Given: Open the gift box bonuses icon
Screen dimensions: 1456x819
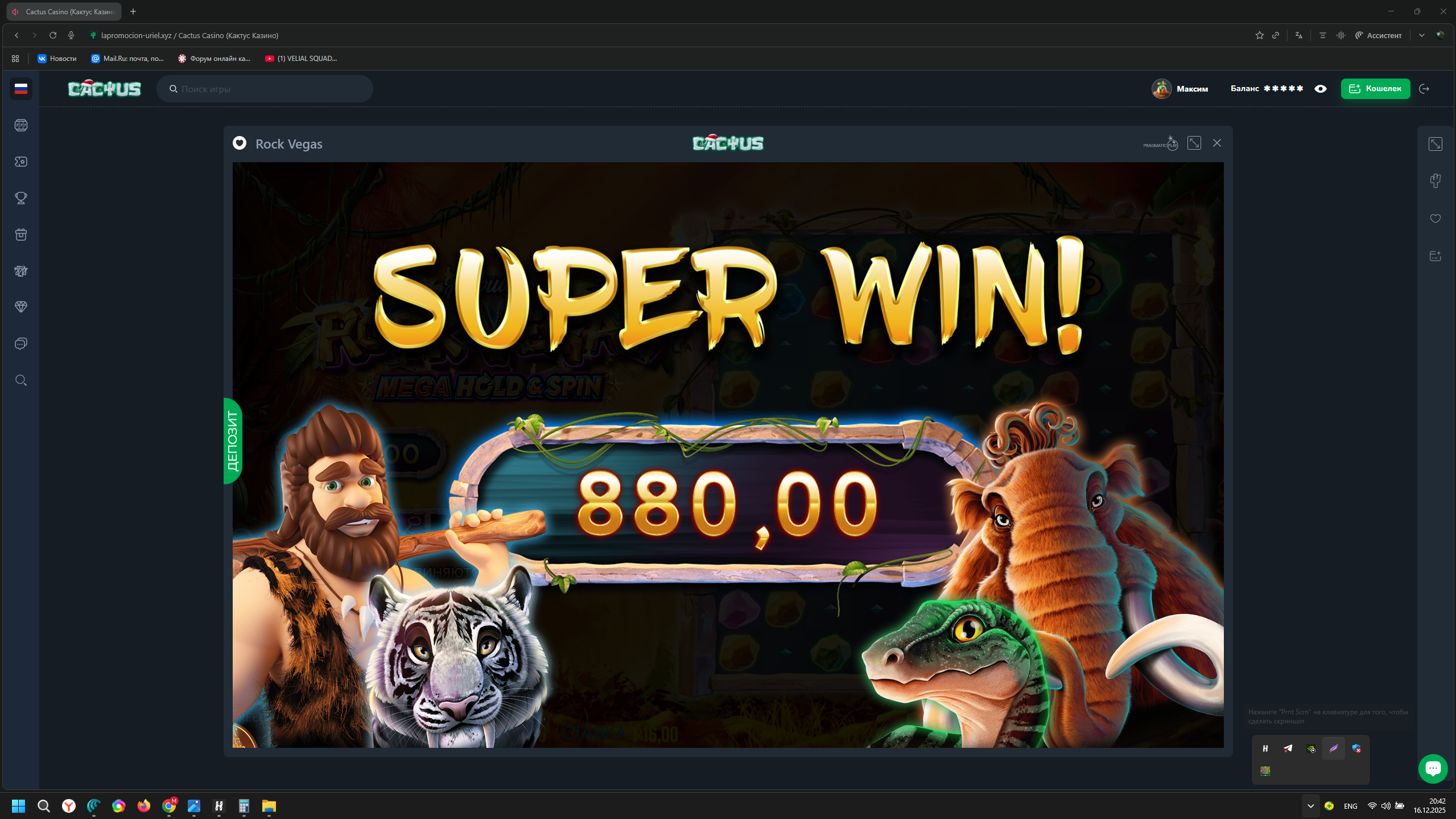Looking at the screenshot, I should (x=21, y=234).
